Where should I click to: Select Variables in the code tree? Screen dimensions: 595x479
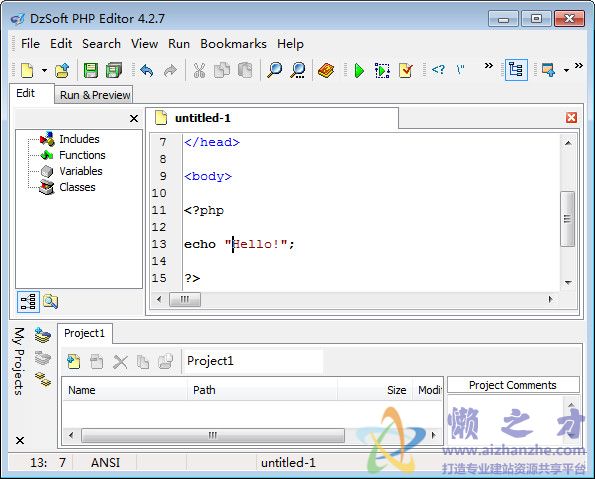[80, 171]
